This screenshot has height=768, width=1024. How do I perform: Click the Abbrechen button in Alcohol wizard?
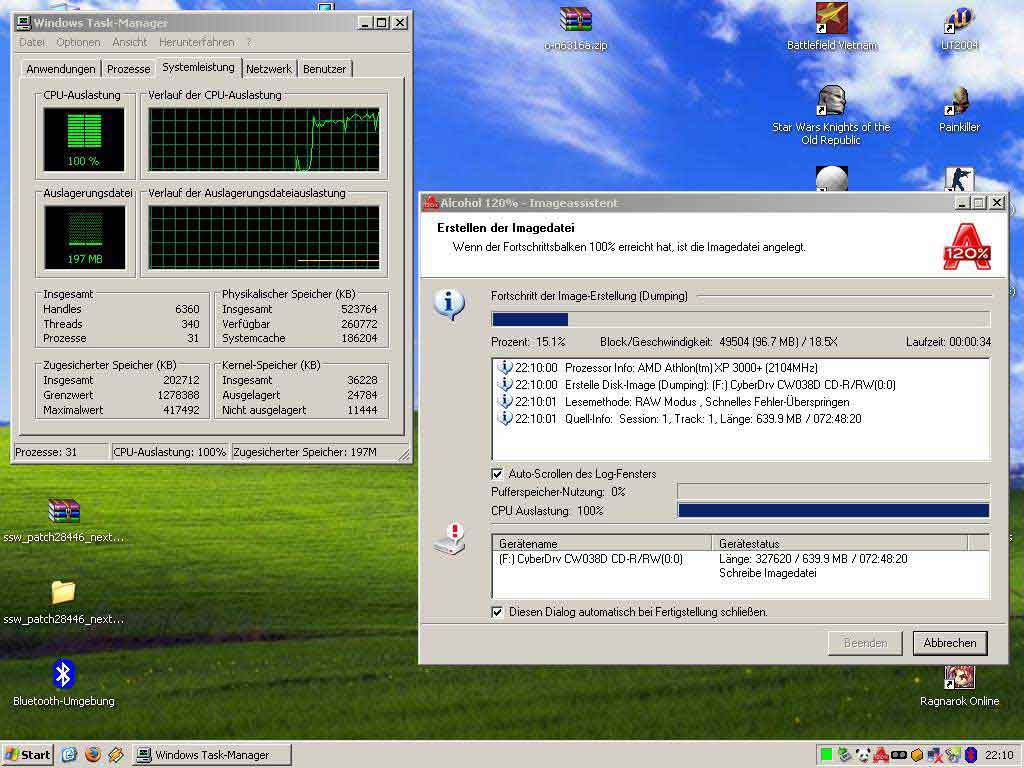[x=950, y=643]
